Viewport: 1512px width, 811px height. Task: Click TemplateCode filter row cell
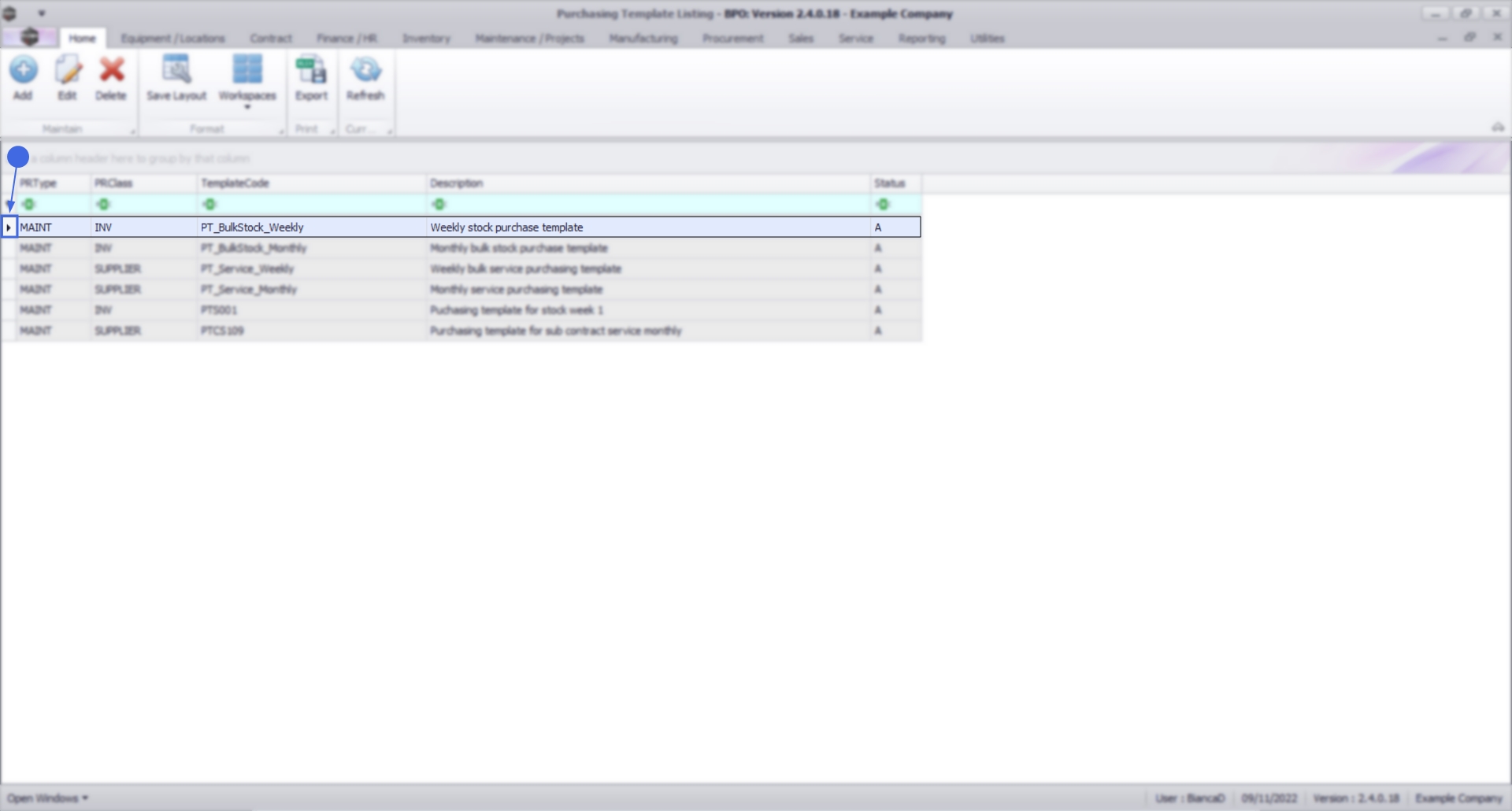311,204
